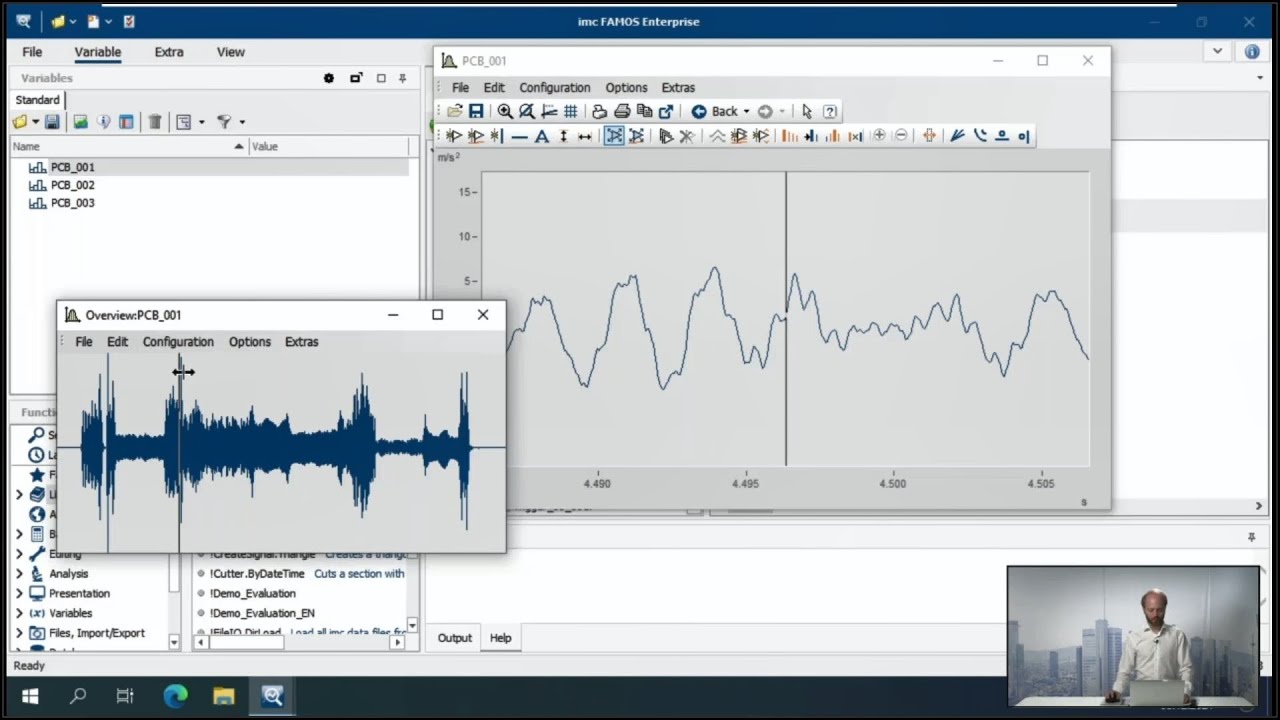Open Configuration menu in PCB_001 window
The height and width of the screenshot is (720, 1280).
click(x=555, y=87)
